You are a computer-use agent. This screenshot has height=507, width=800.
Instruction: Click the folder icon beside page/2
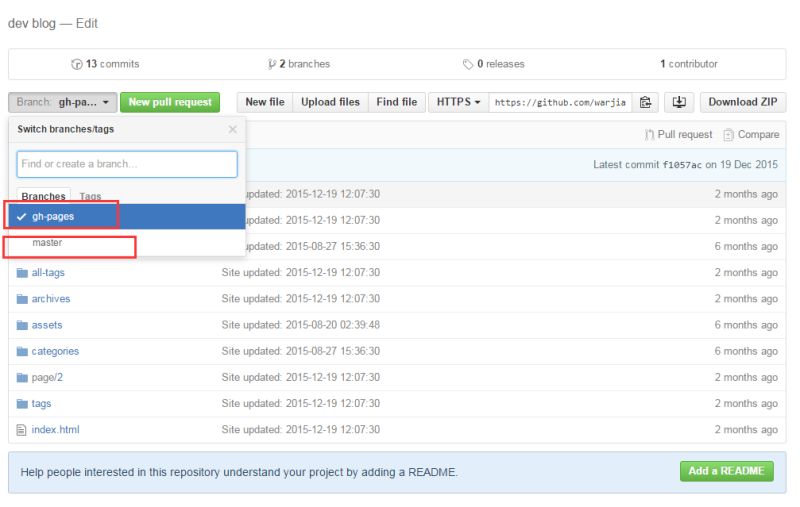click(22, 378)
